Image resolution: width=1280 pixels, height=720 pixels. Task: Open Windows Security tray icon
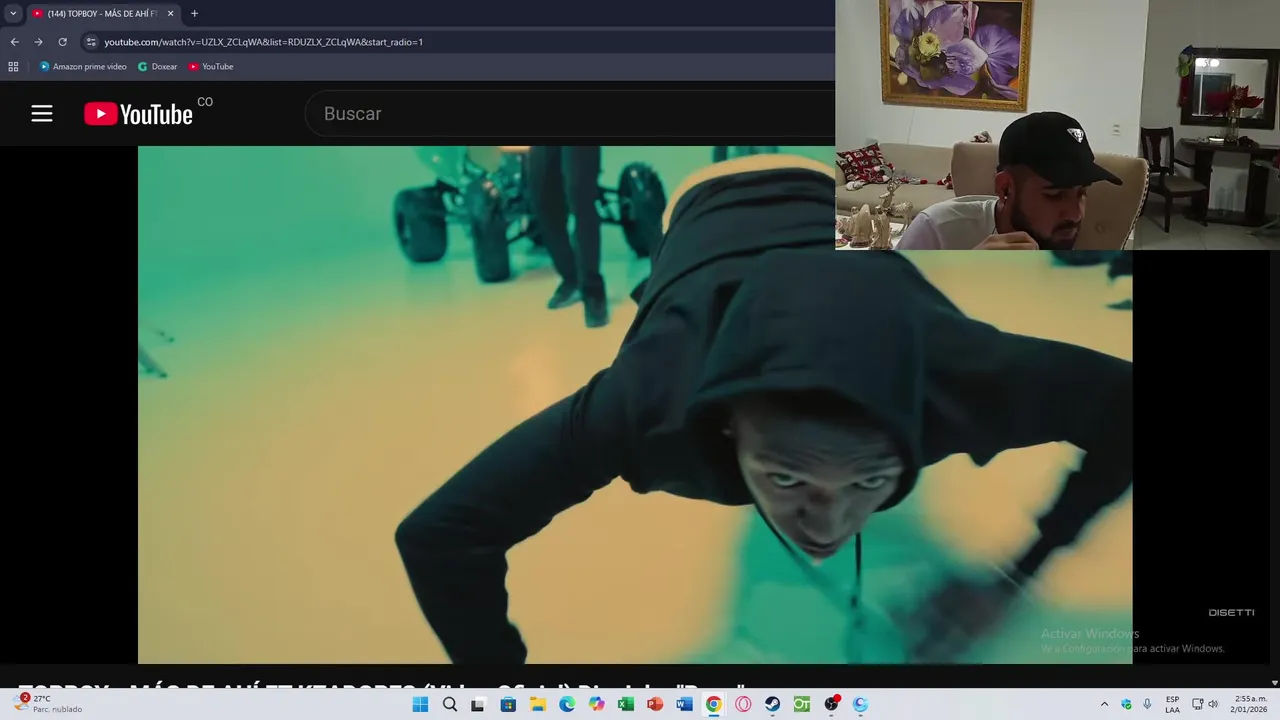click(1126, 704)
